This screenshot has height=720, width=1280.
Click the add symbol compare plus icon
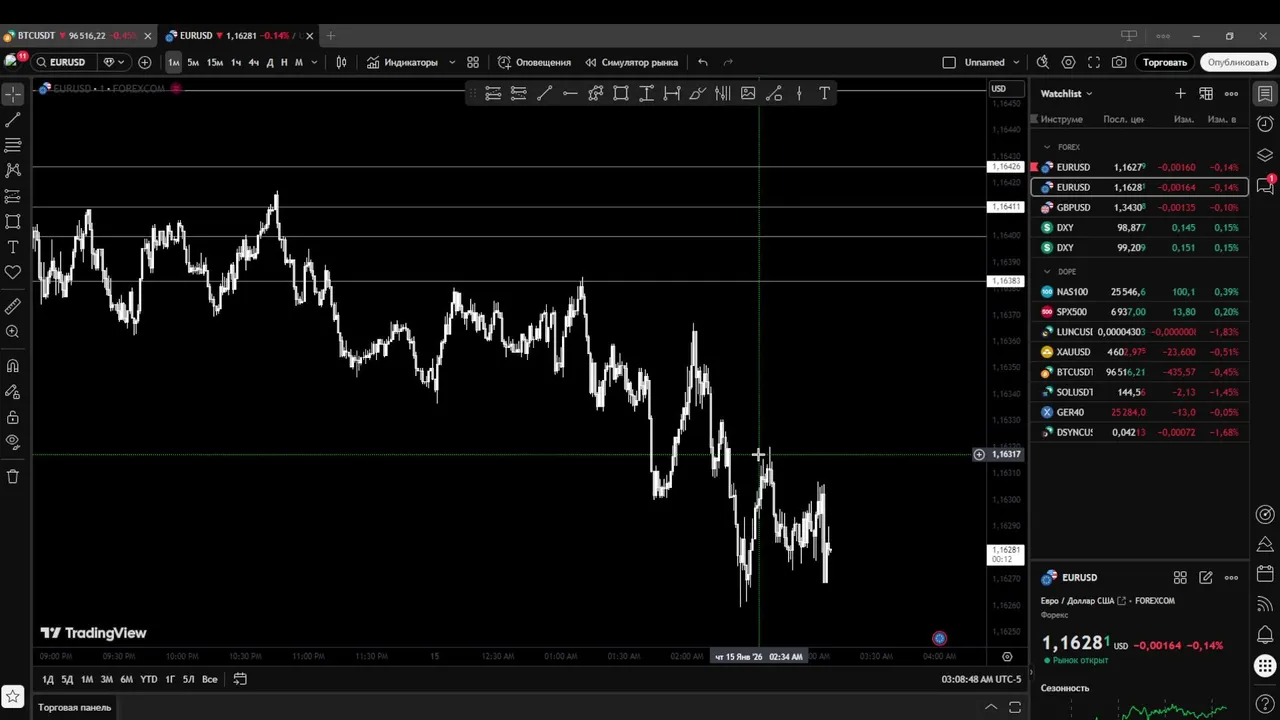(145, 62)
